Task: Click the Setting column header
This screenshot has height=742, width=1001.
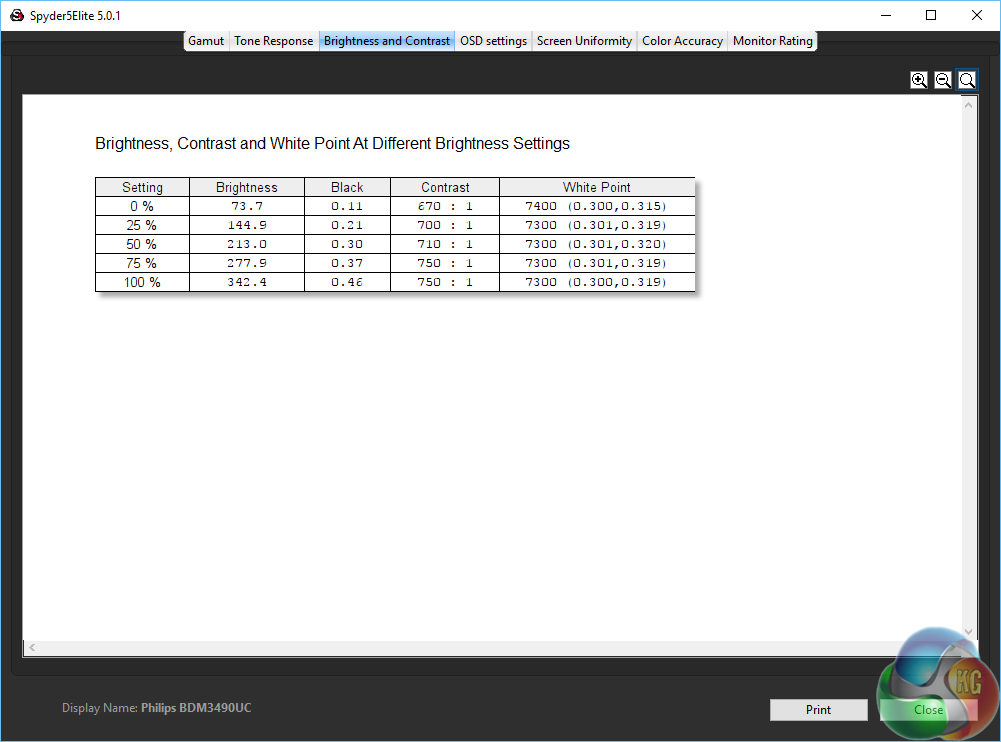Action: pos(142,187)
